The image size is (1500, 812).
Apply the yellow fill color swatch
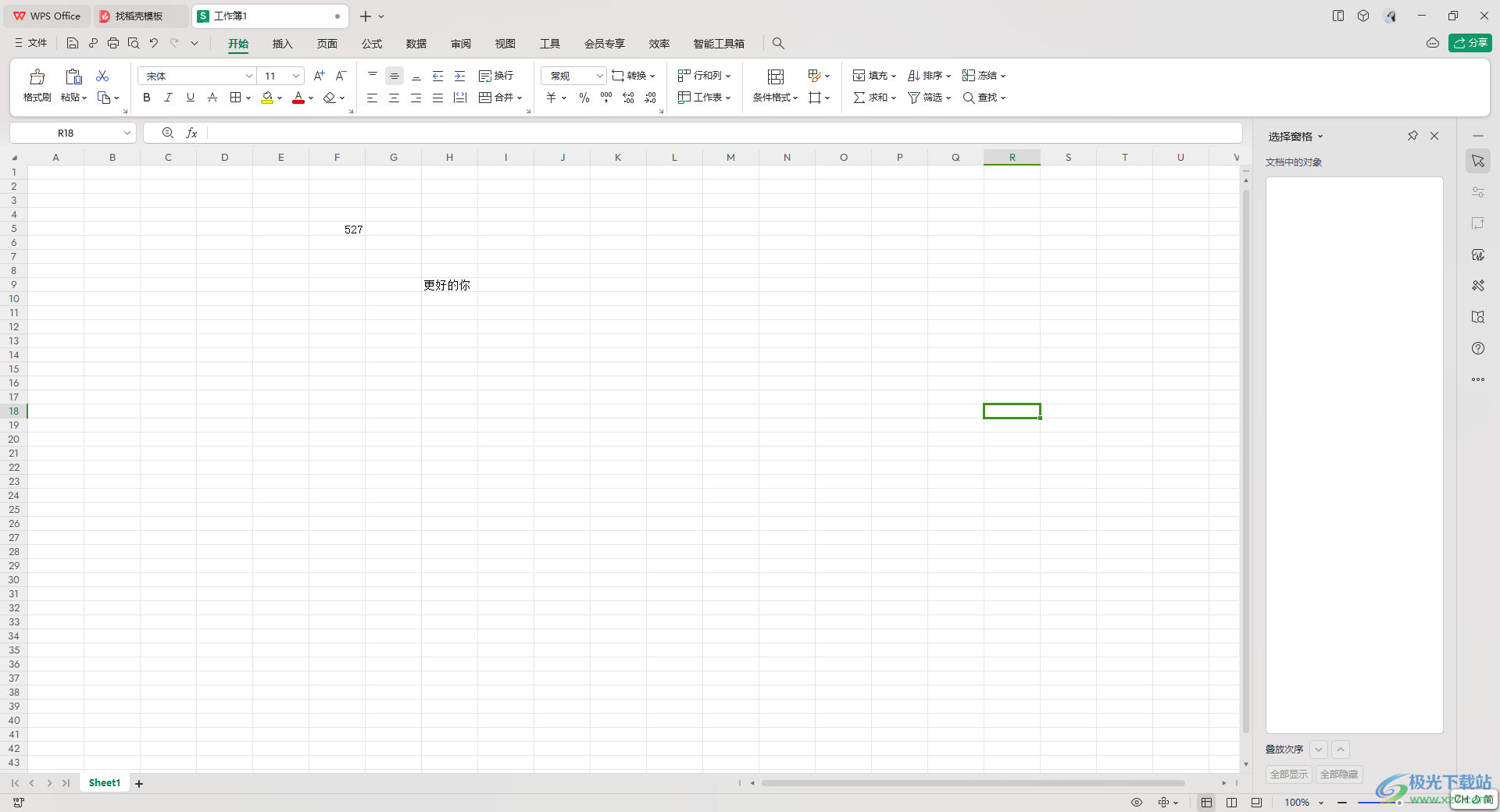267,98
